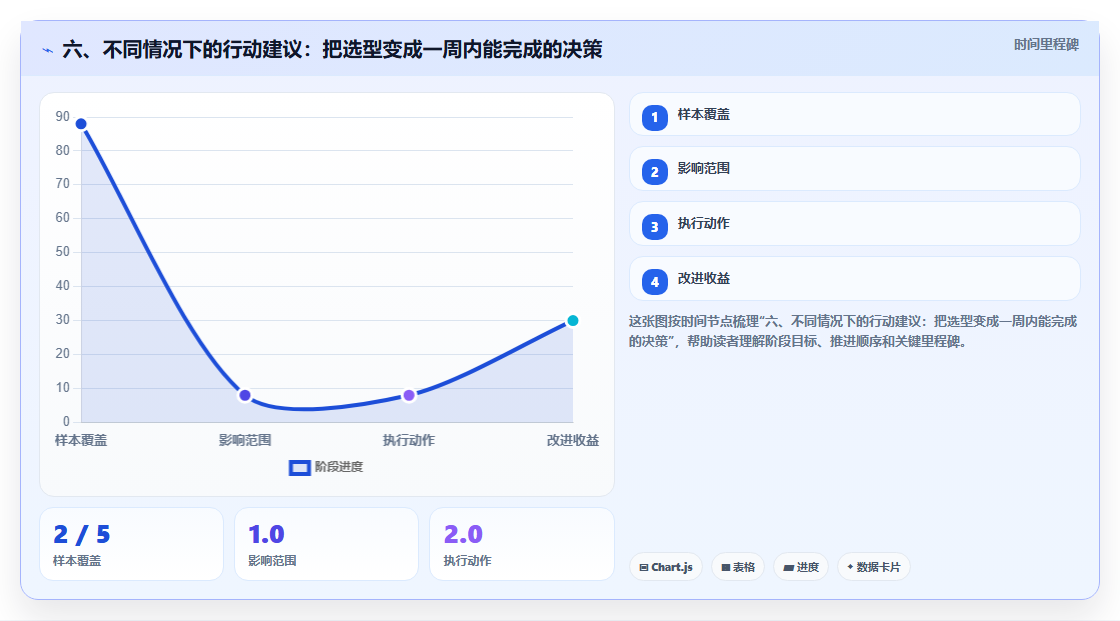Click the chart data point at 影响范围
Image resolution: width=1120 pixels, height=621 pixels.
pos(245,395)
